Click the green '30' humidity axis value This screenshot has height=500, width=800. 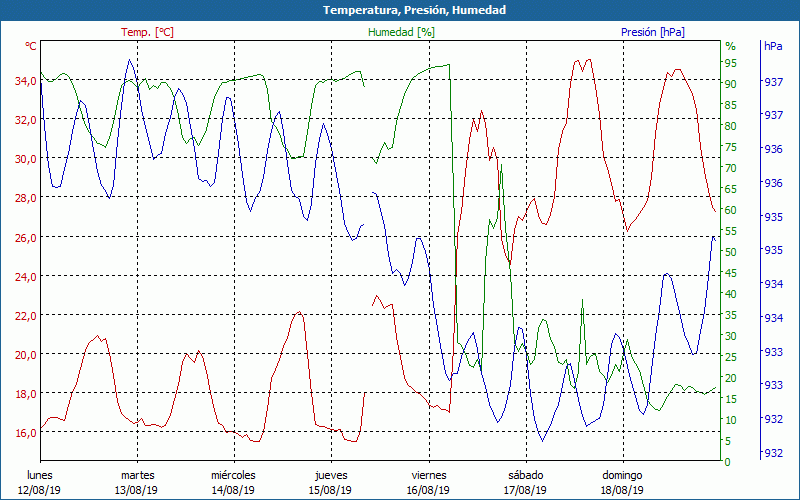731,336
